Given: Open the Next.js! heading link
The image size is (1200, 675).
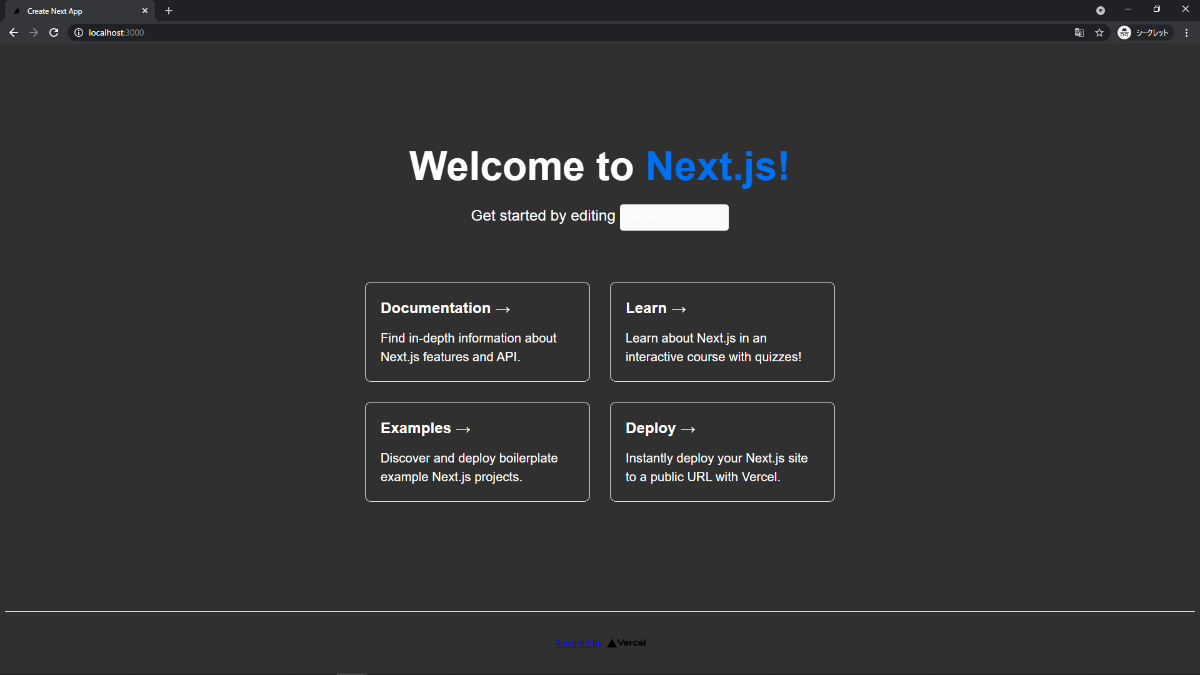Looking at the screenshot, I should 717,166.
